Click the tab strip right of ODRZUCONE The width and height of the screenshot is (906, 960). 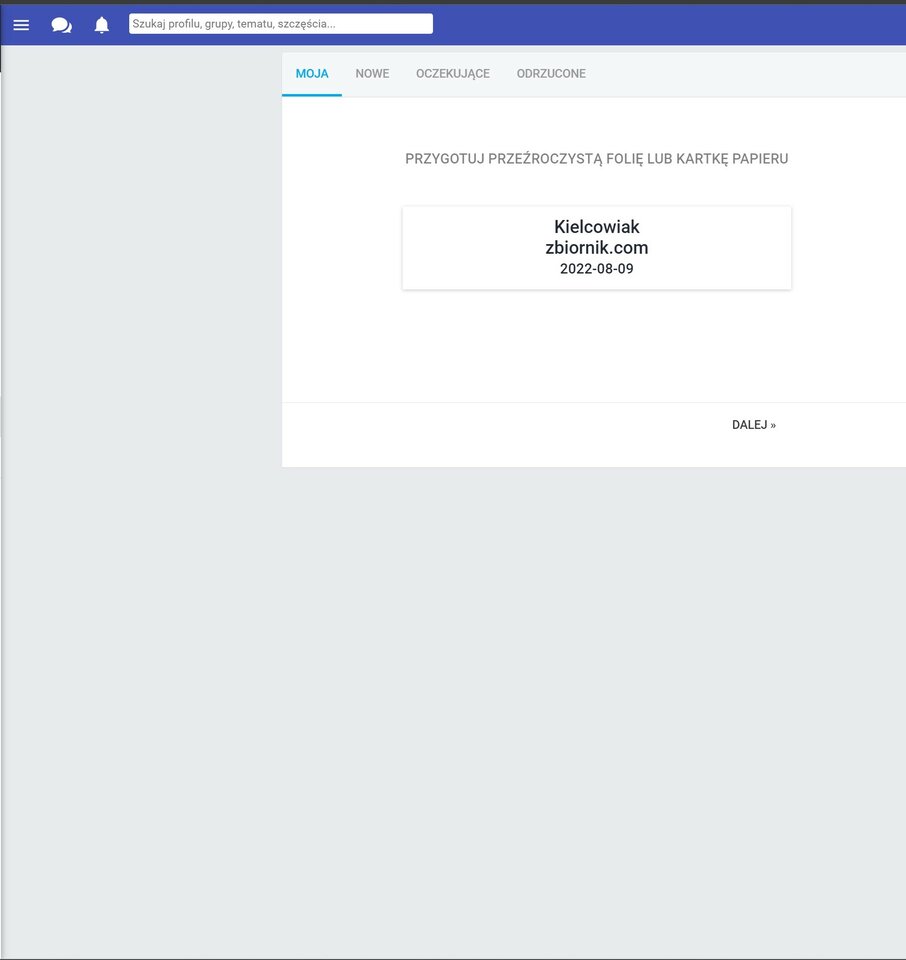click(x=750, y=74)
